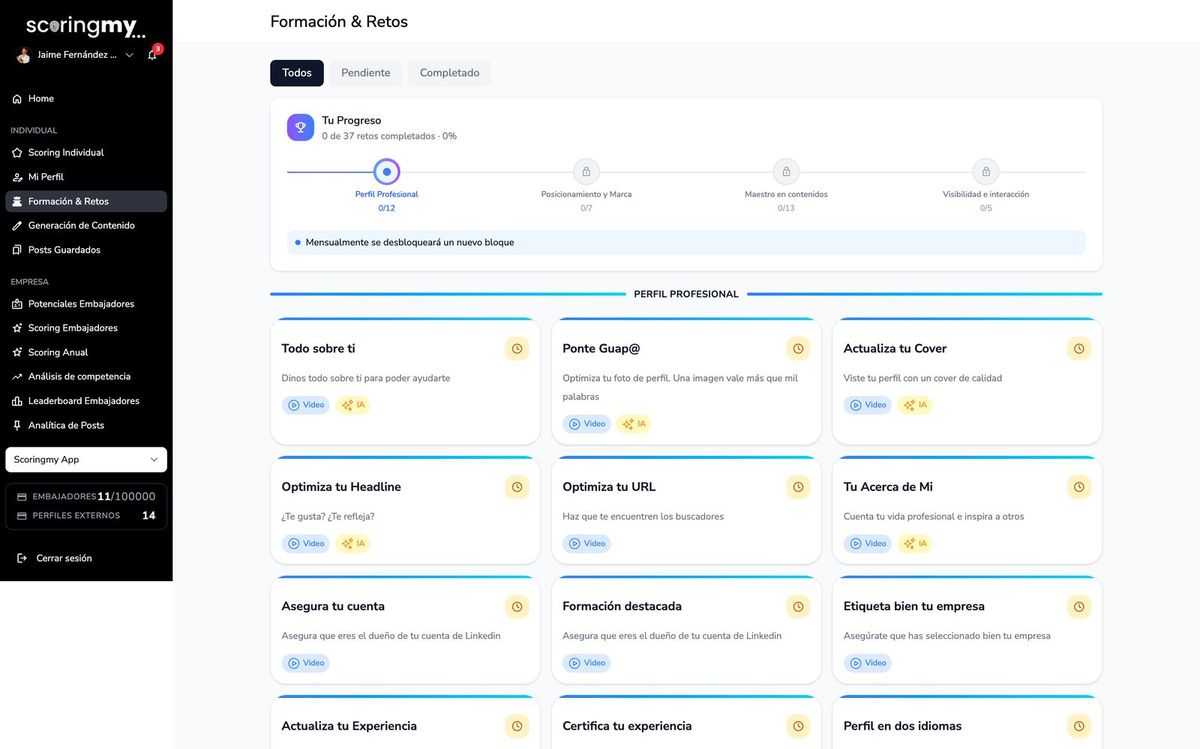The image size is (1200, 749).
Task: Click Video badge on Asegura tu cuenta
Action: pyautogui.click(x=306, y=663)
